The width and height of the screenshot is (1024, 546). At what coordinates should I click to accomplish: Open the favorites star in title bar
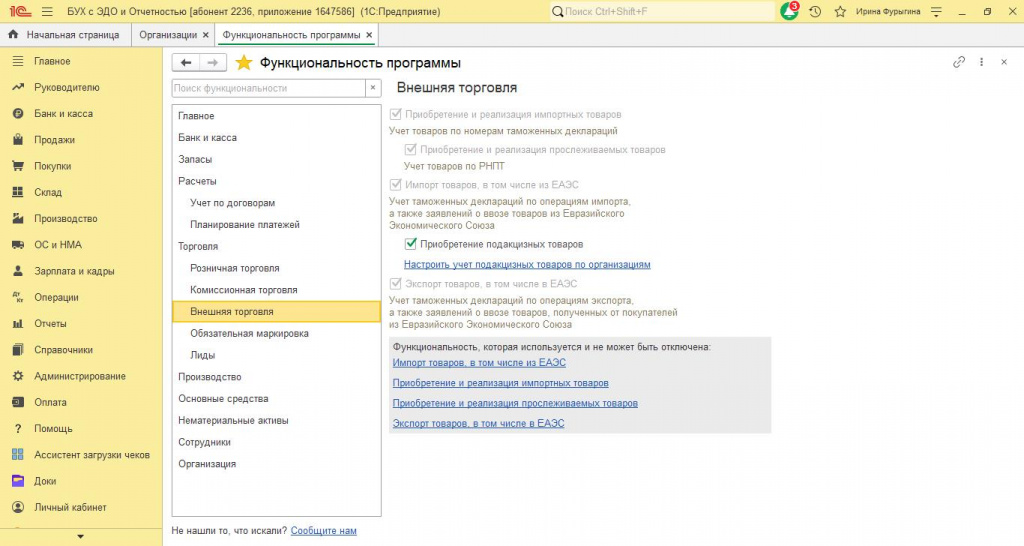(840, 11)
